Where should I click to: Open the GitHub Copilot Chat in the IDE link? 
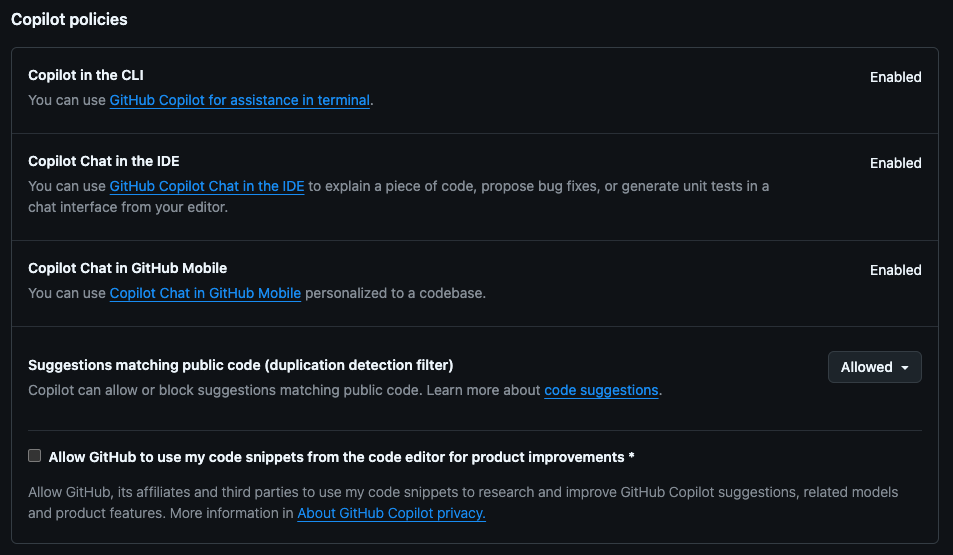coord(206,187)
